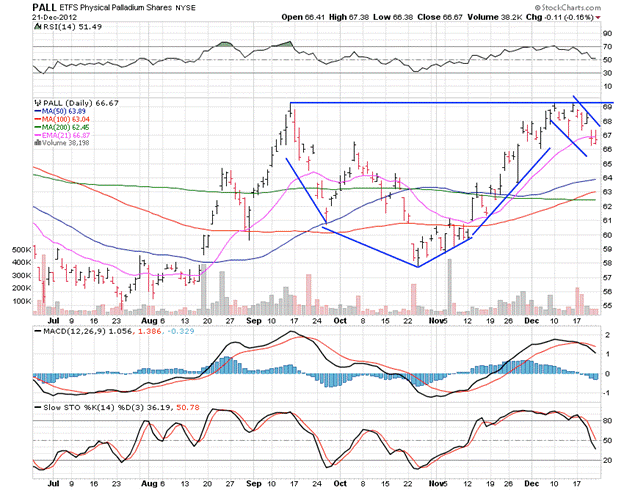Select the MA(200) green legend entry
Image resolution: width=624 pixels, height=490 pixels.
pos(61,128)
